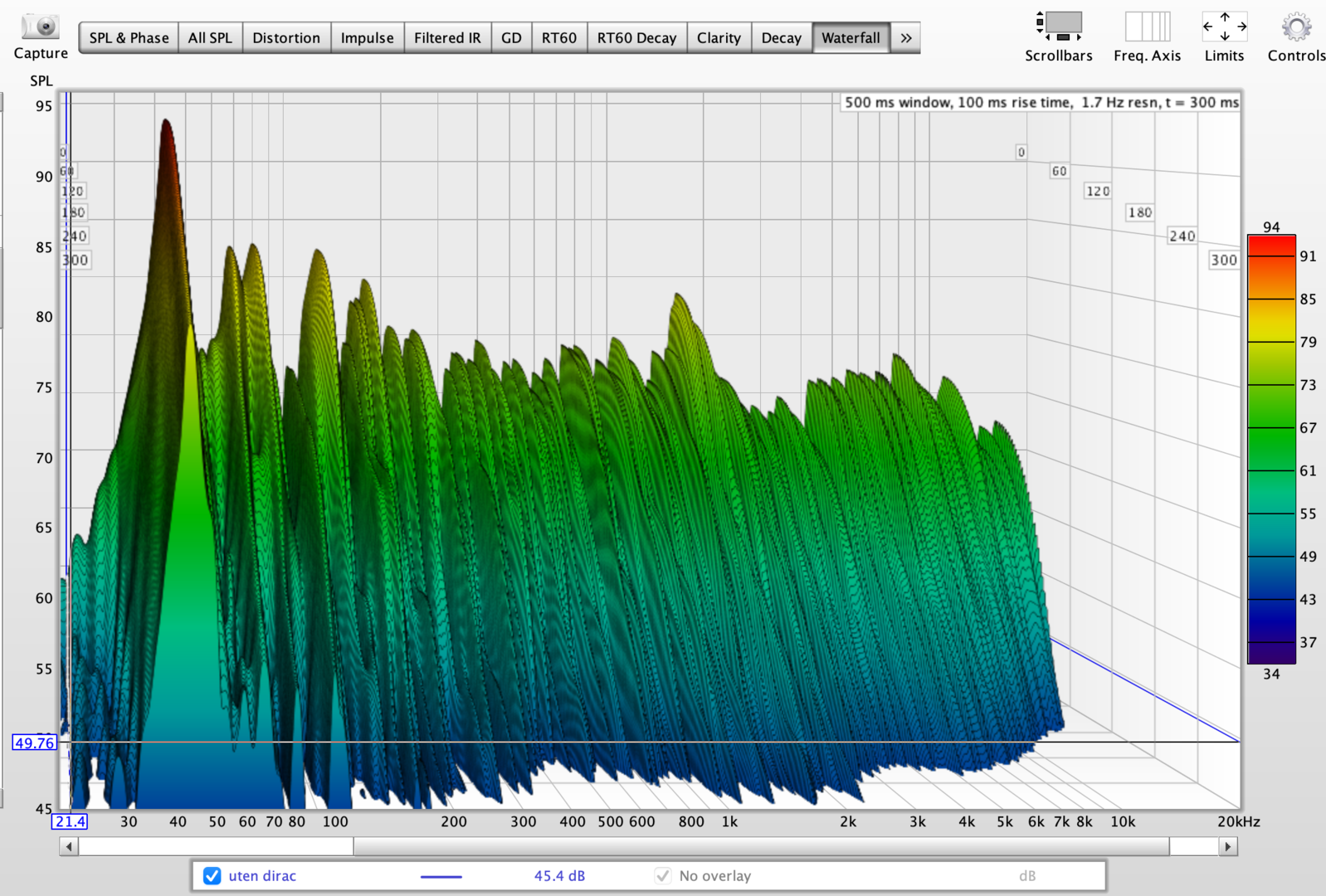Open the Limits arrows icon
1326x896 pixels.
pyautogui.click(x=1224, y=27)
